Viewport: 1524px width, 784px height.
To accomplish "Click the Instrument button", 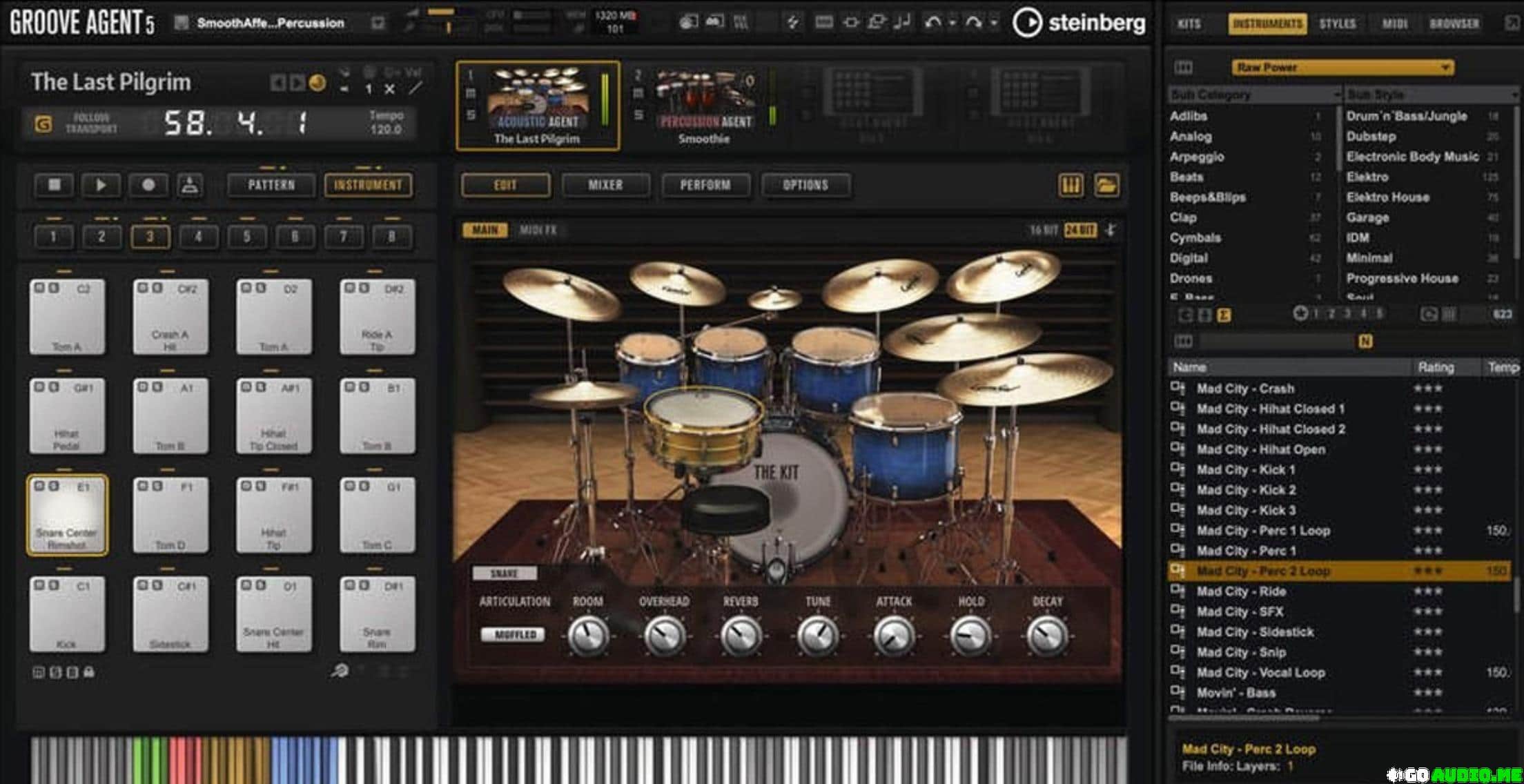I will 368,185.
